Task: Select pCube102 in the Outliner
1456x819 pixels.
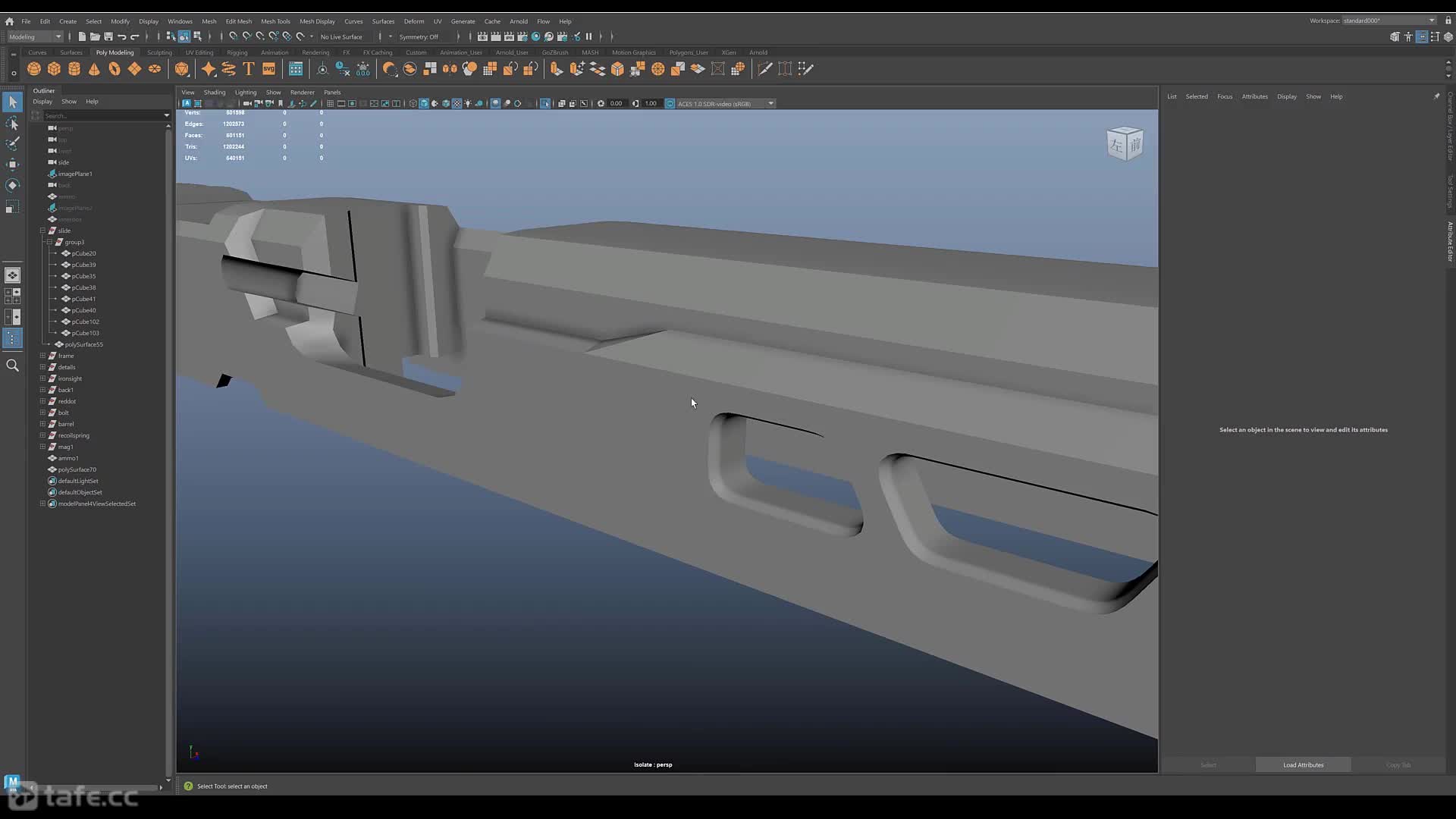Action: [85, 322]
